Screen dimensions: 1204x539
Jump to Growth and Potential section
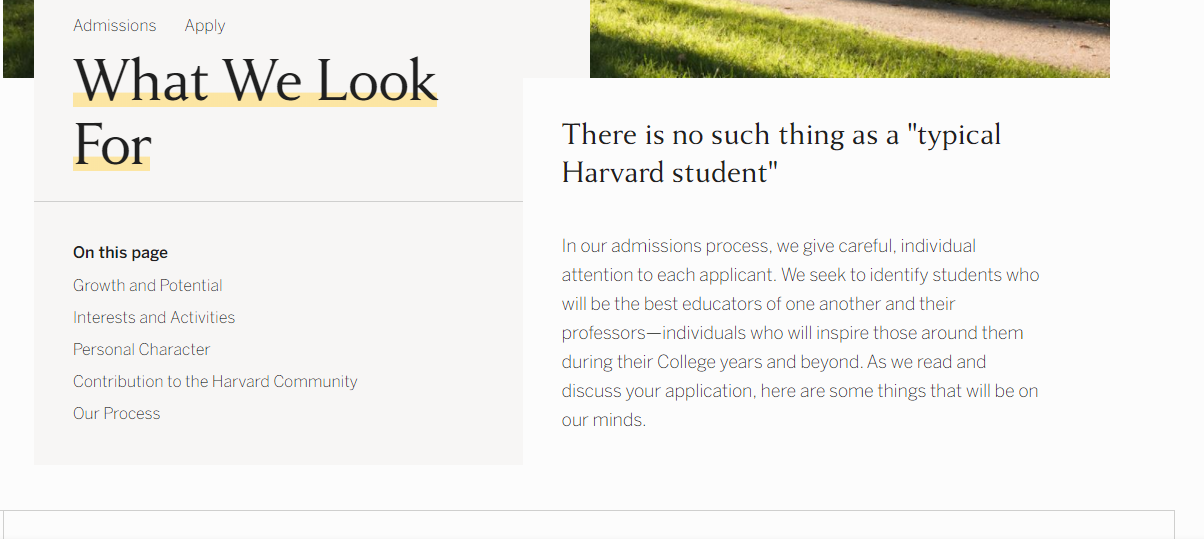[147, 285]
